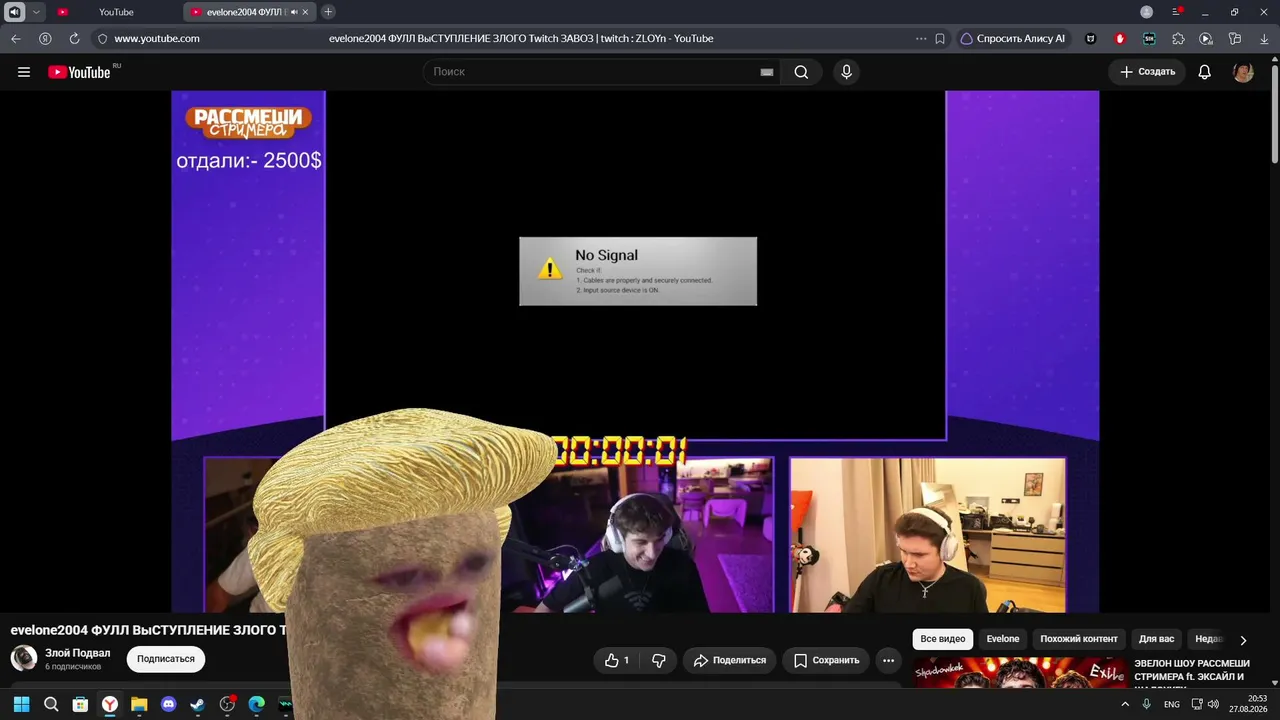Open more actions three-dot menu
Viewport: 1280px width, 720px height.
(888, 660)
